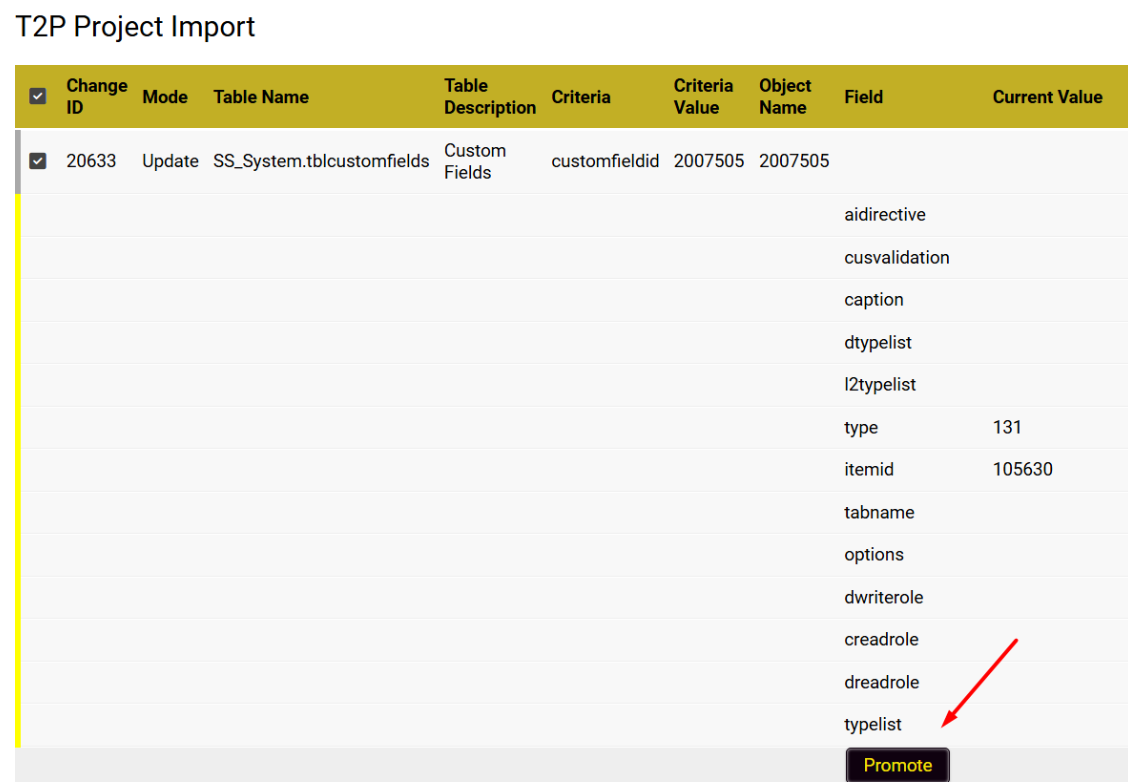Uncheck the checkbox for change 20633

pyautogui.click(x=37, y=160)
